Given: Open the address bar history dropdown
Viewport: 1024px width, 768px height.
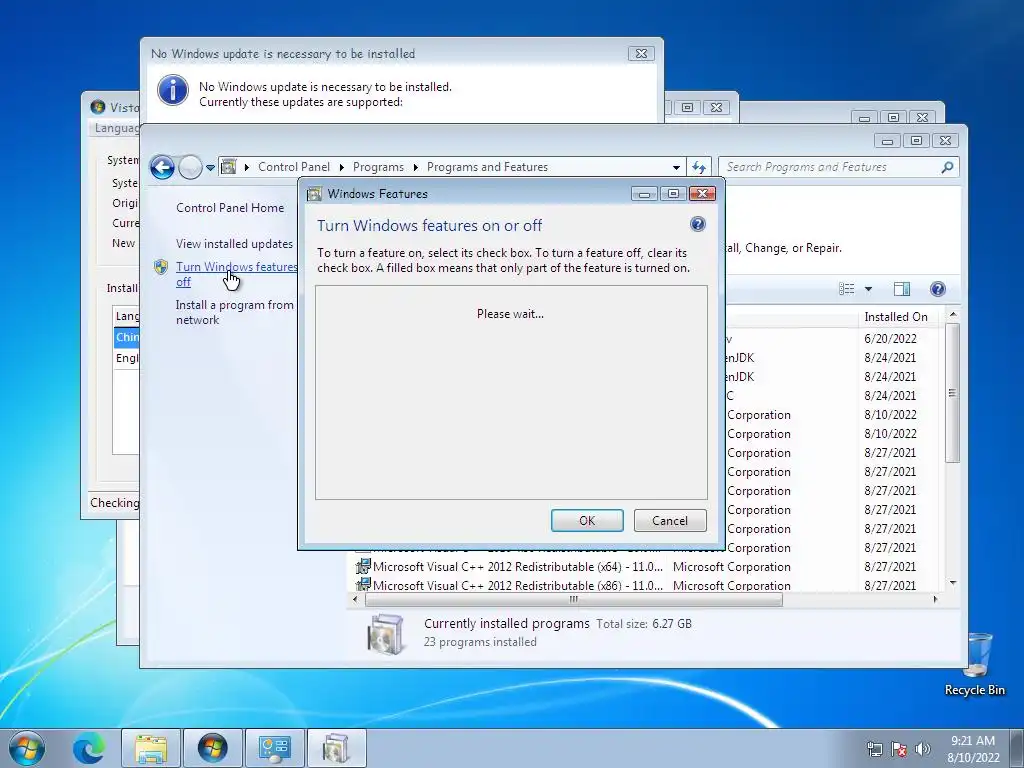Looking at the screenshot, I should coord(677,167).
